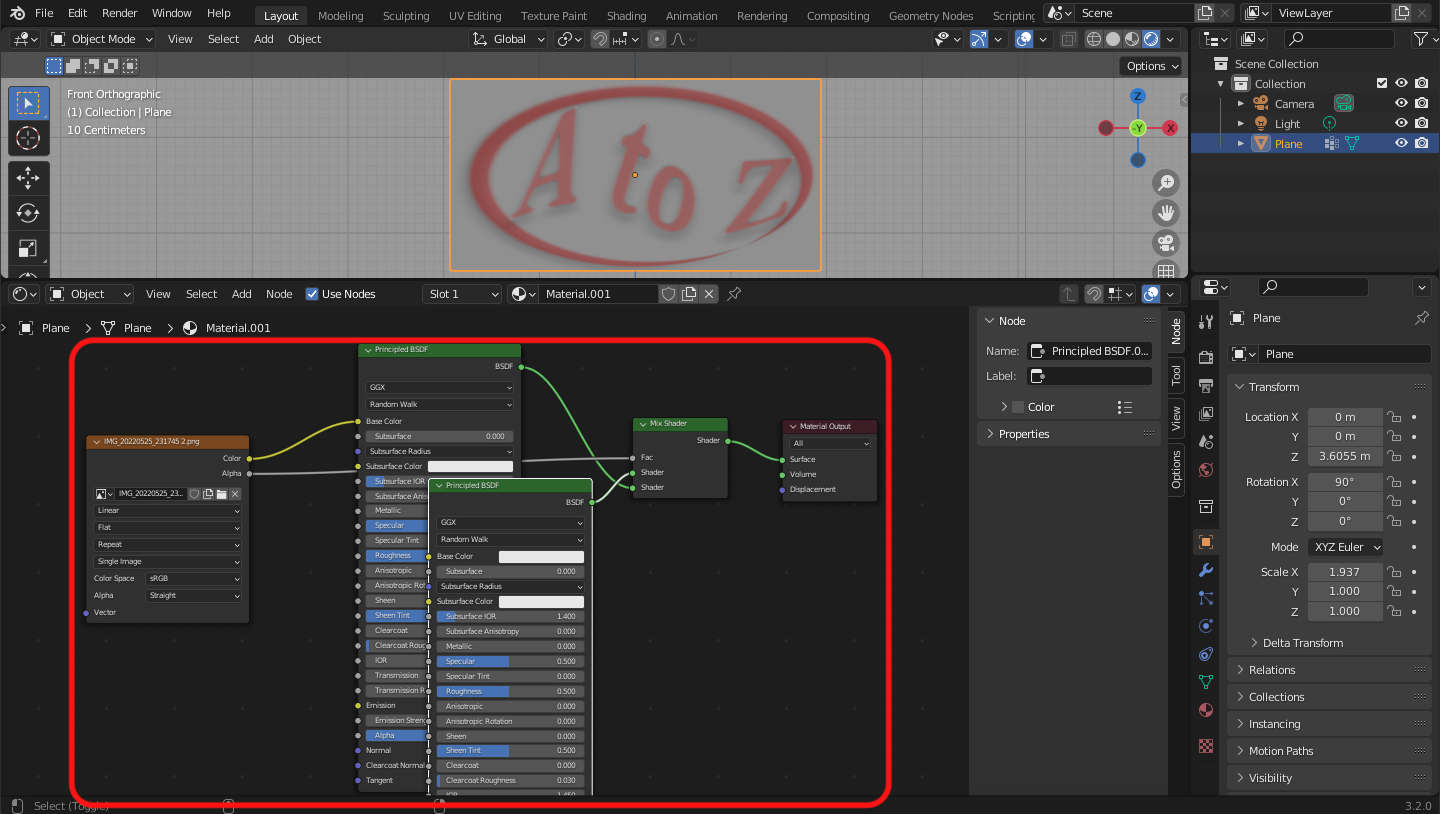1440x814 pixels.
Task: Open the Output properties tab
Action: point(1206,386)
